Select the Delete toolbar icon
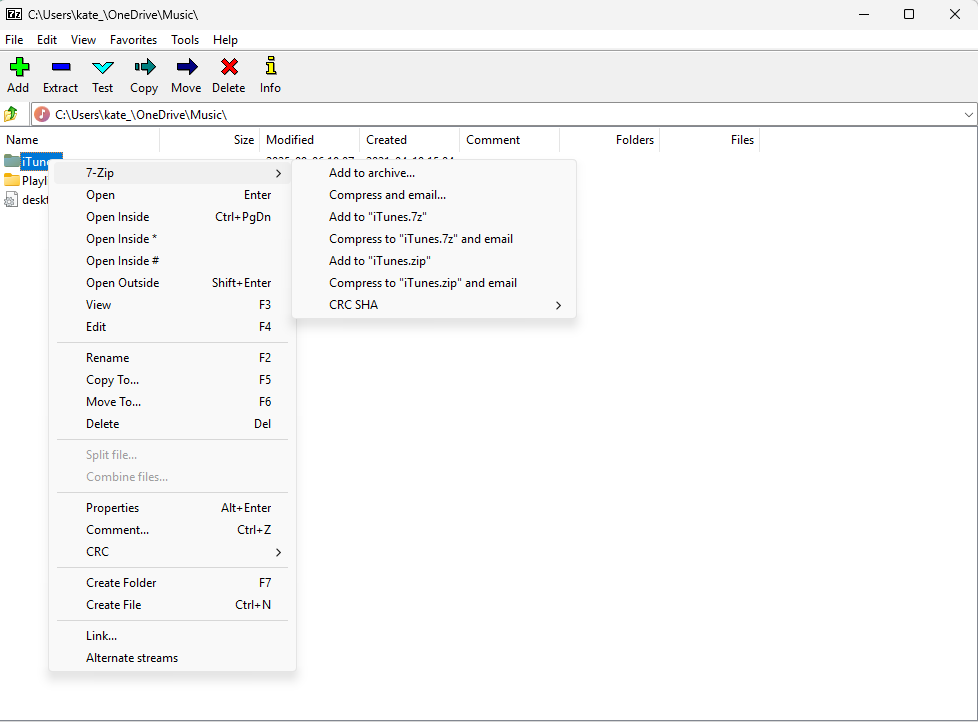 (x=228, y=74)
